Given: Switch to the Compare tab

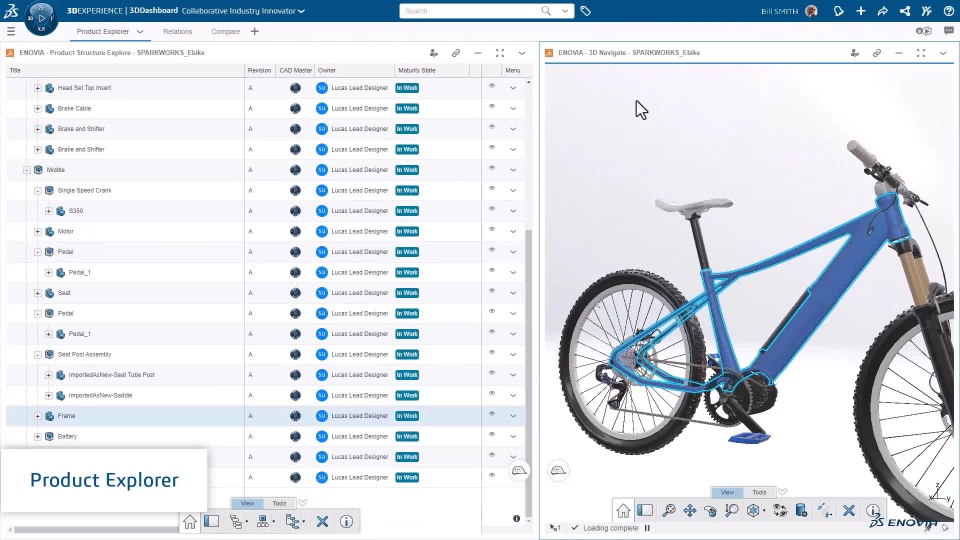Looking at the screenshot, I should click(x=225, y=31).
